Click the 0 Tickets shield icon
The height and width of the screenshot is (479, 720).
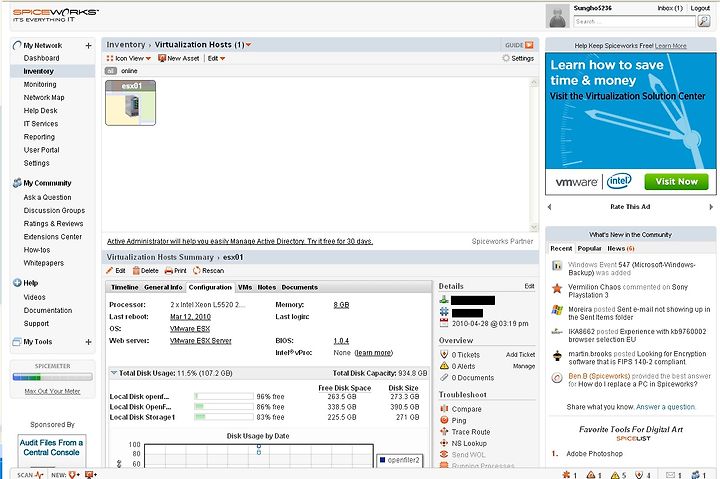(444, 355)
